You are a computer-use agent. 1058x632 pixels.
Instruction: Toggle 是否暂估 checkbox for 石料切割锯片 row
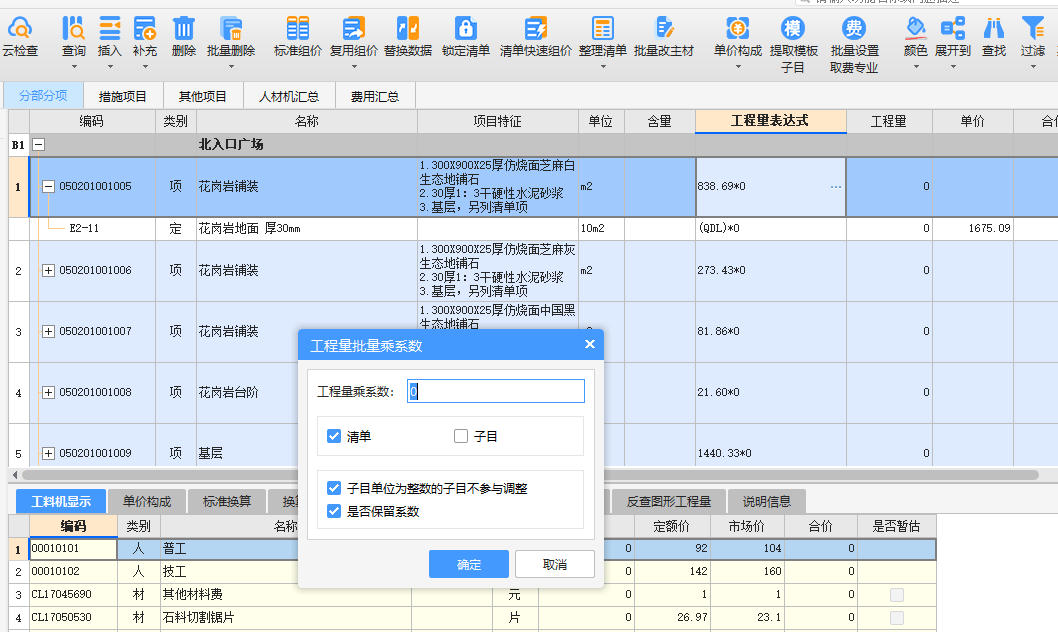pos(897,617)
